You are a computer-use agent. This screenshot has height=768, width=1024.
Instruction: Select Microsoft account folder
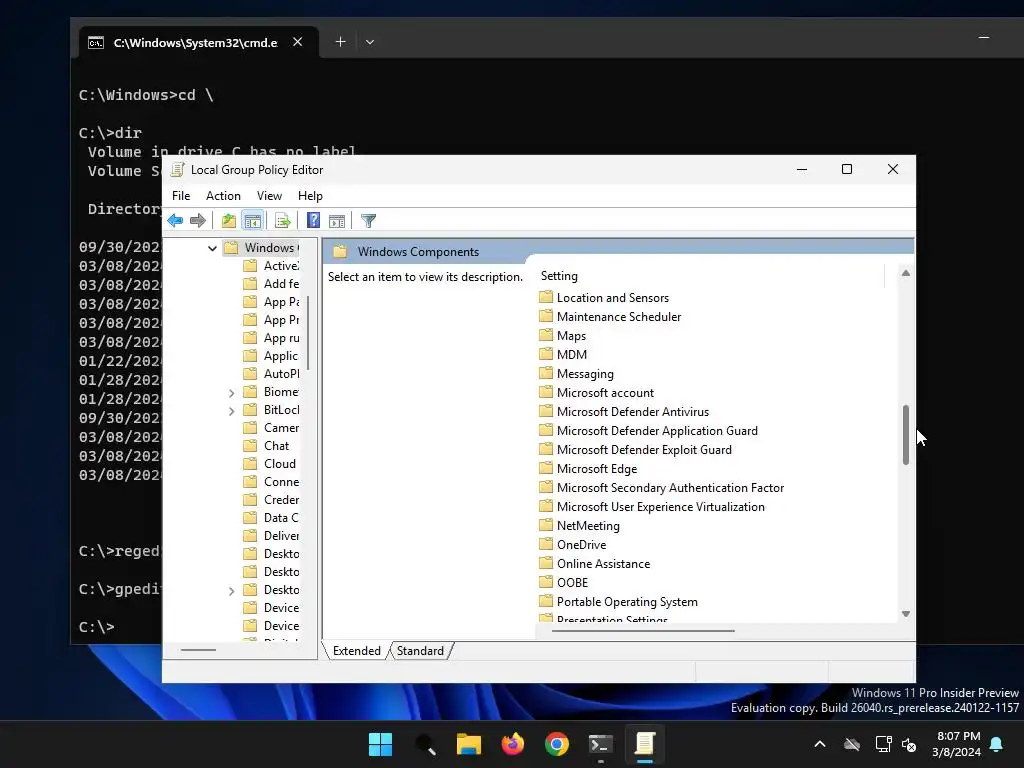596,392
